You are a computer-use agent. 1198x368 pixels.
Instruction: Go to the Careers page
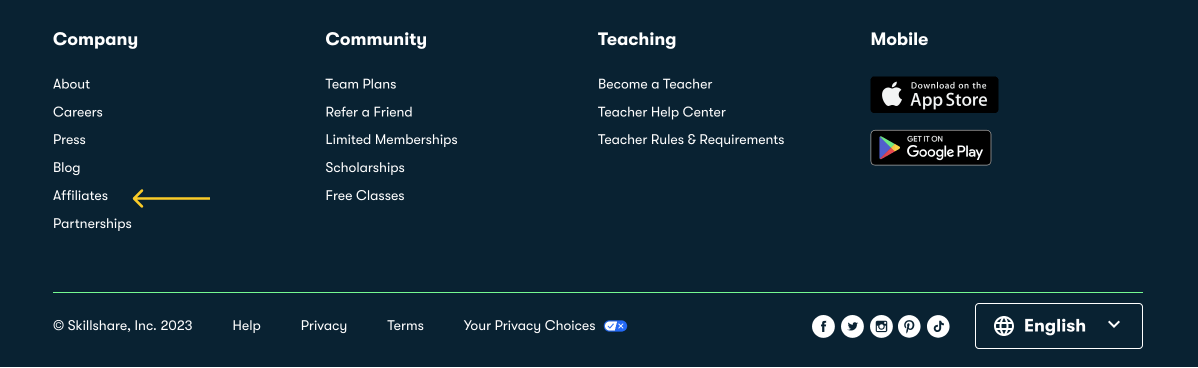pos(77,112)
